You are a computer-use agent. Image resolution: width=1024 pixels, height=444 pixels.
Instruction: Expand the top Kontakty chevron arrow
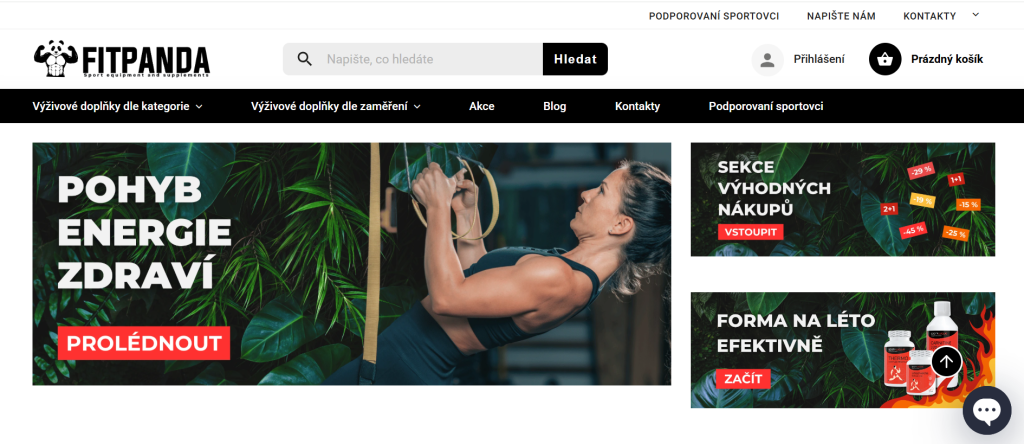point(976,14)
